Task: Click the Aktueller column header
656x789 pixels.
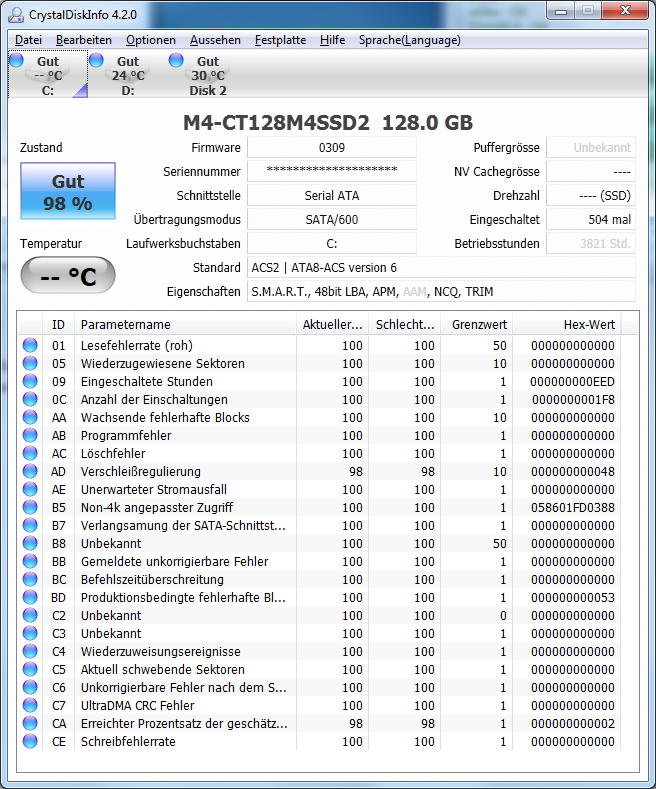Action: (x=333, y=325)
